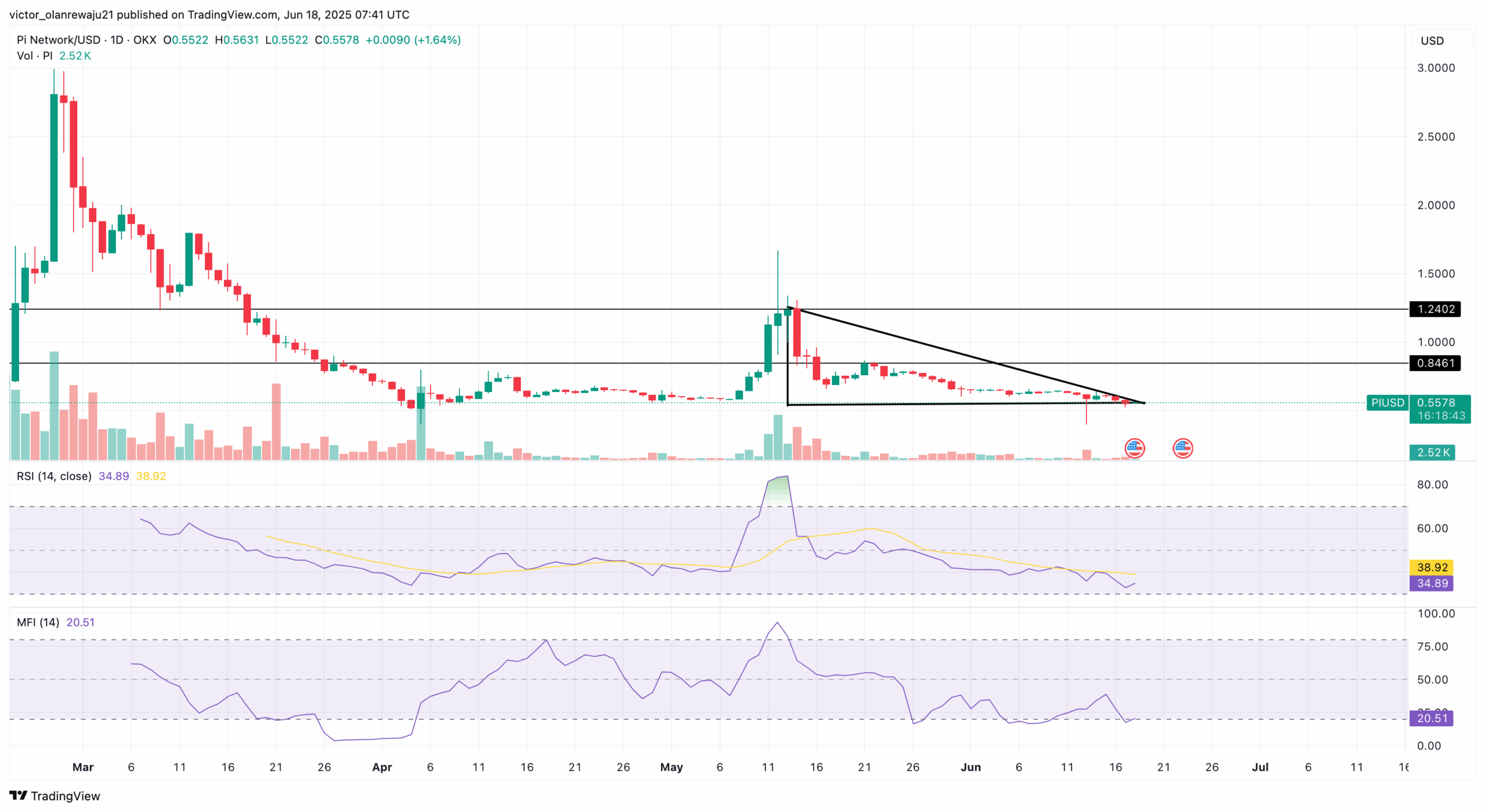1485x812 pixels.
Task: Click the 1.0000 price axis label
Action: pos(1436,342)
